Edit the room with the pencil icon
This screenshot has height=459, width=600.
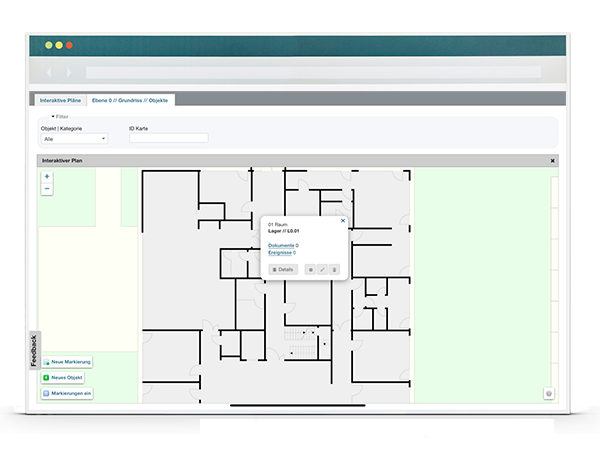[322, 269]
